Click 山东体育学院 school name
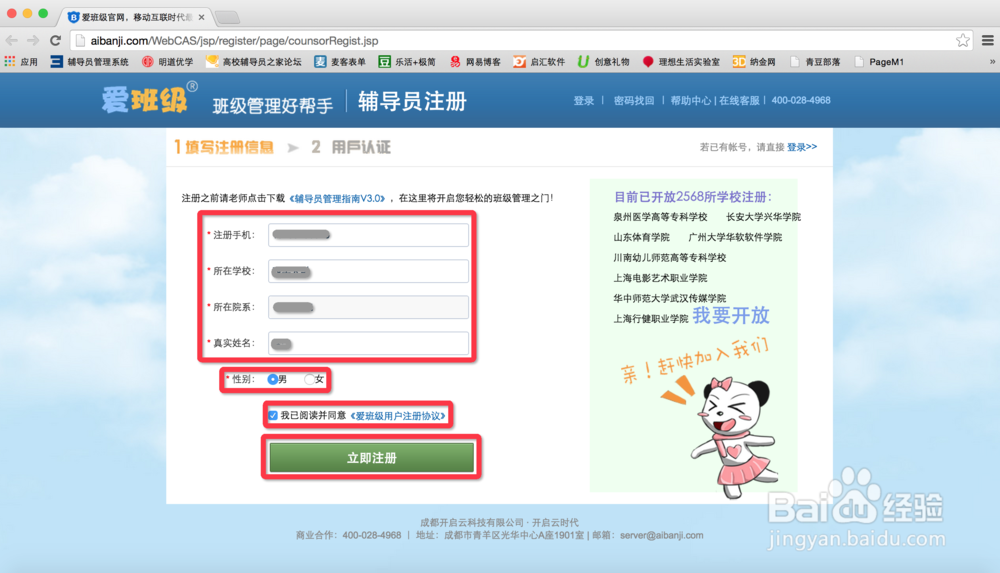This screenshot has height=573, width=1000. (x=642, y=237)
